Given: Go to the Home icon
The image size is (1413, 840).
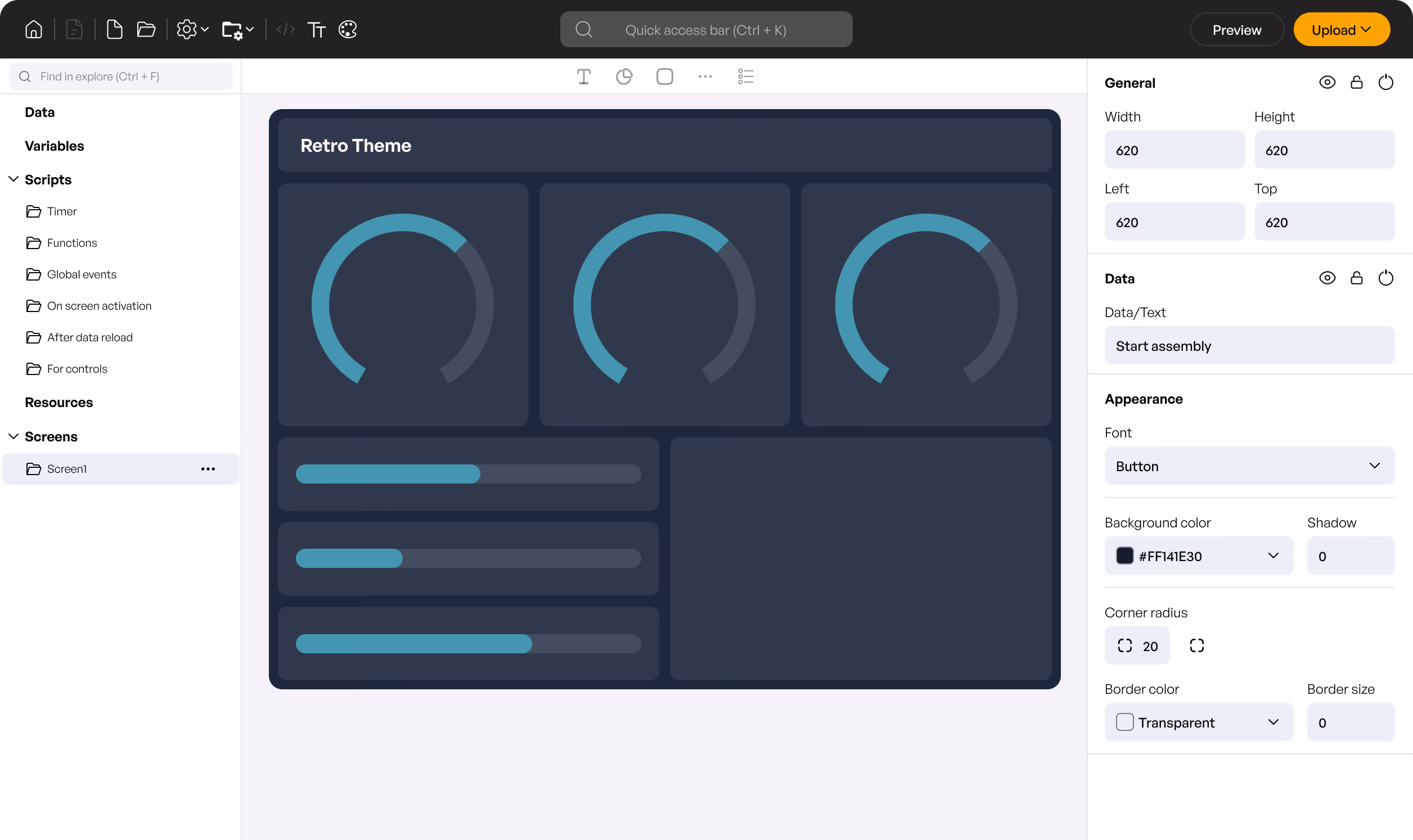Looking at the screenshot, I should [x=34, y=29].
